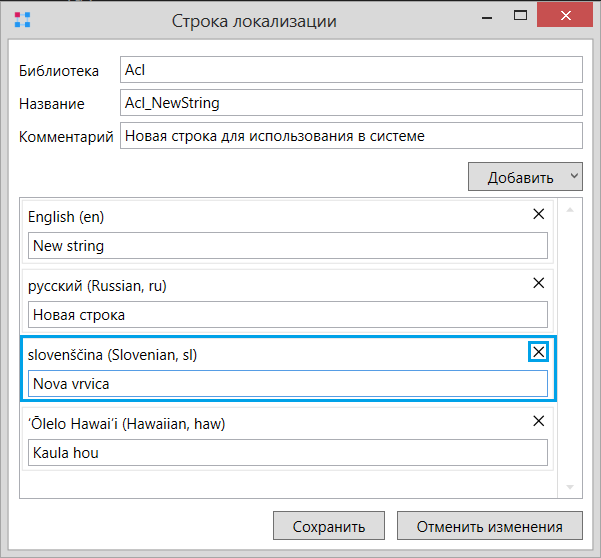Viewport: 601px width, 558px height.
Task: Click the app icon in title bar
Action: click(22, 20)
